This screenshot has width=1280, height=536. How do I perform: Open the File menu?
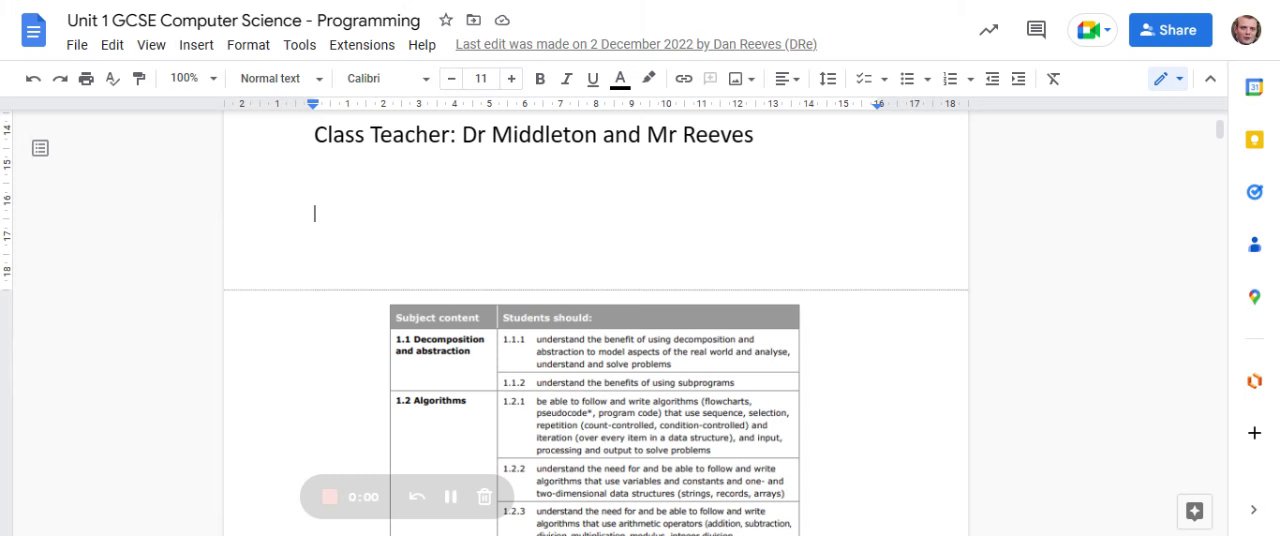tap(77, 45)
